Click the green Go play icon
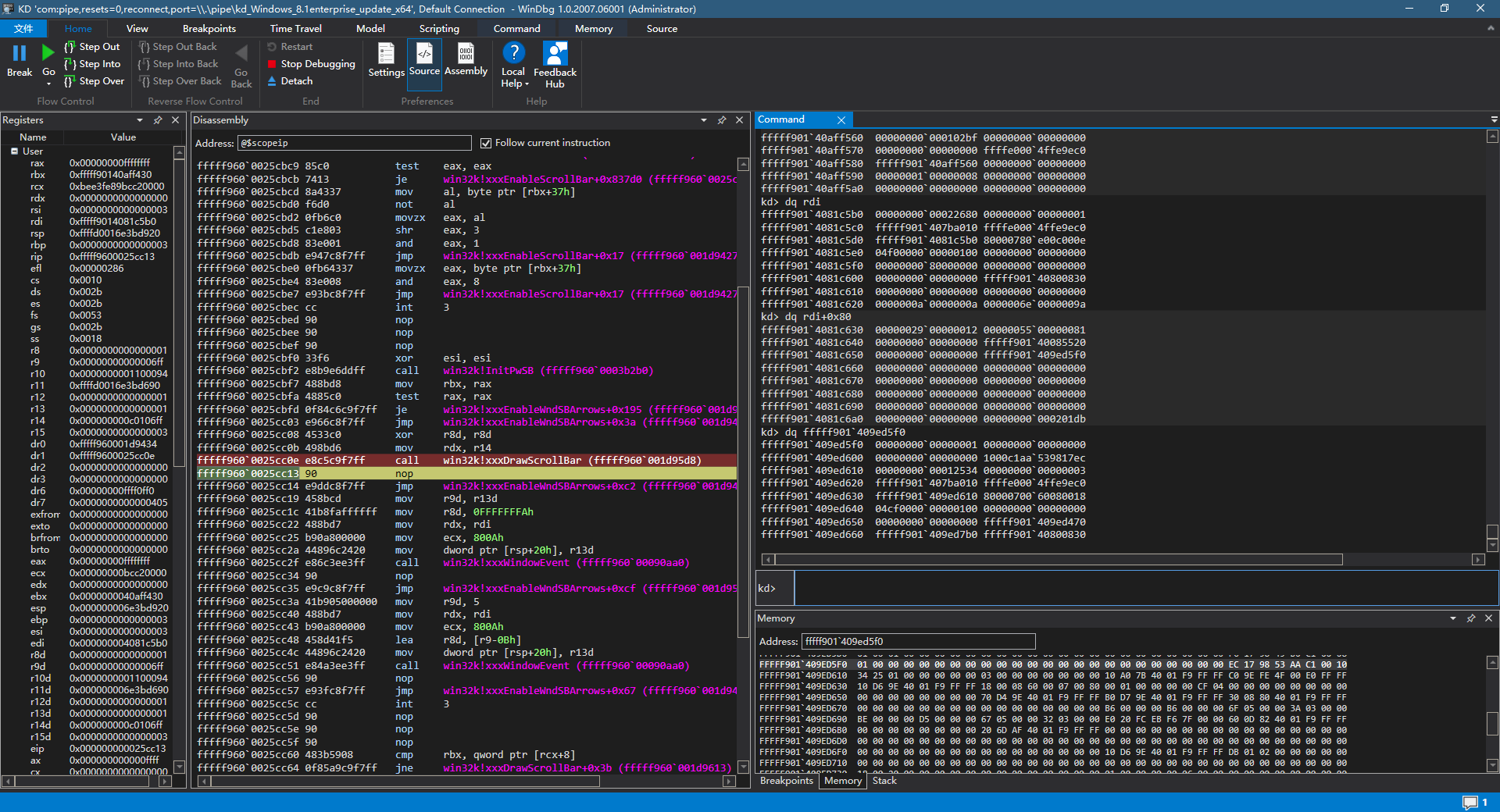1500x812 pixels. pos(48,52)
